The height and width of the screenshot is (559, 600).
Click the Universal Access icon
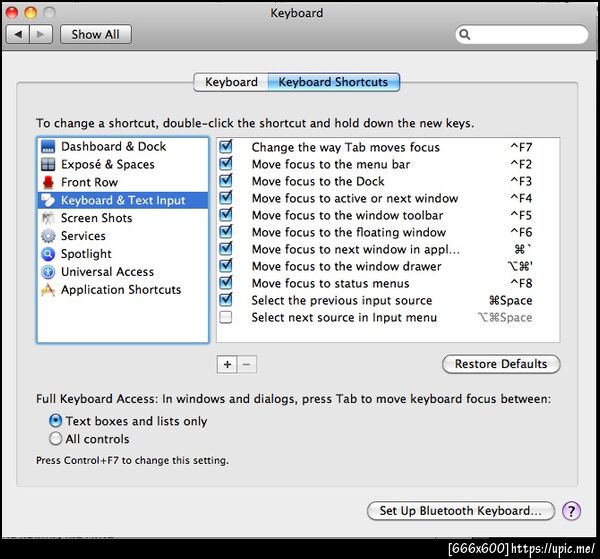coord(48,272)
